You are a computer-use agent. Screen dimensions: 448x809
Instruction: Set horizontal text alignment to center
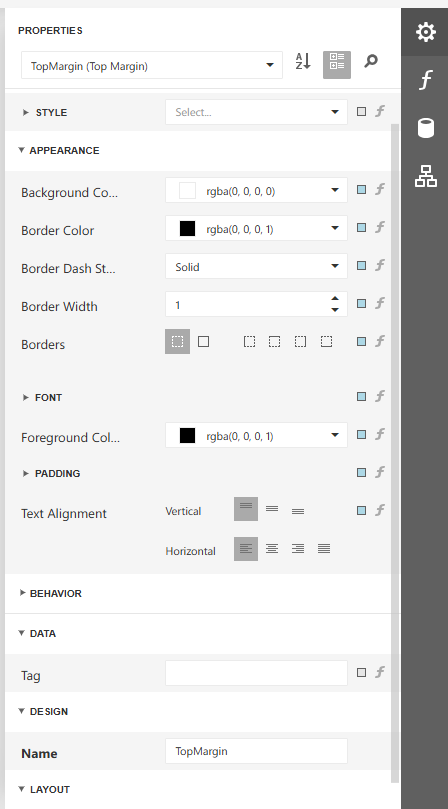tap(272, 548)
